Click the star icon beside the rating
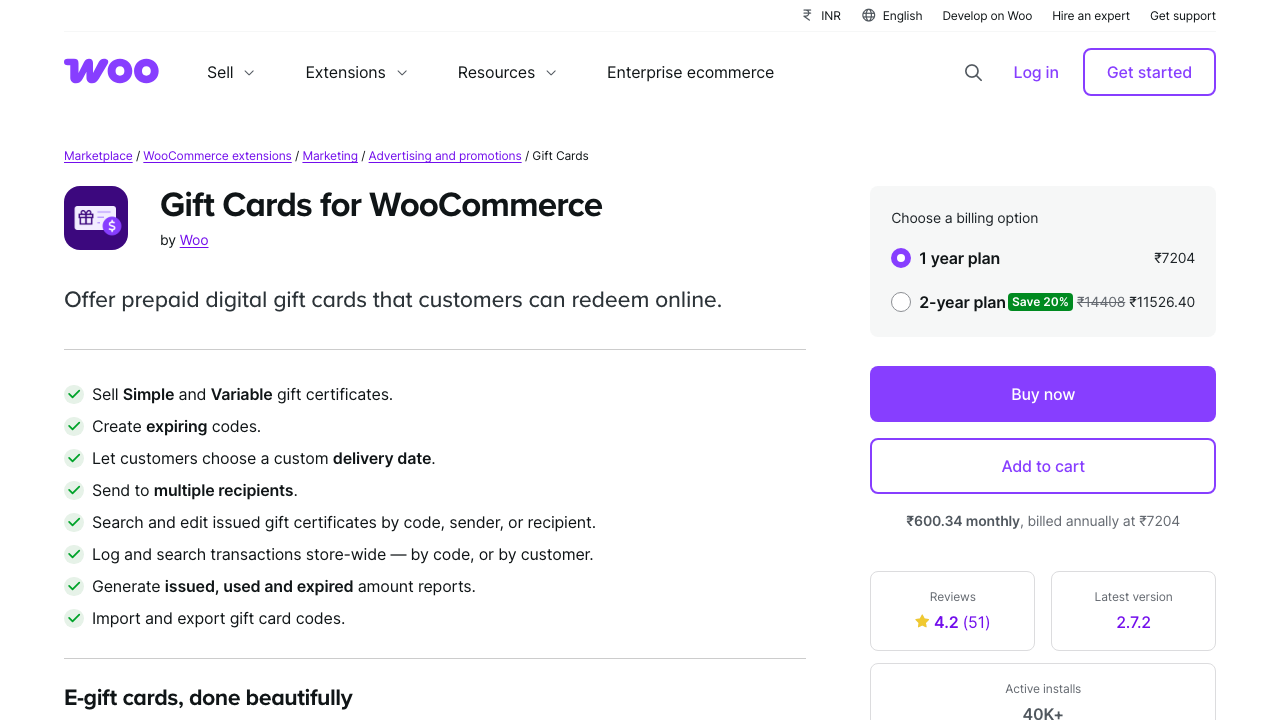 coord(921,621)
